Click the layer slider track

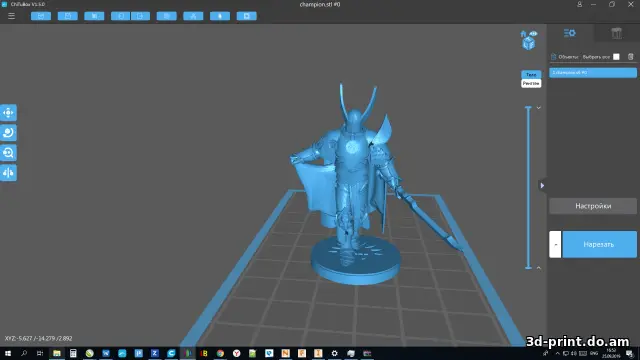pyautogui.click(x=528, y=187)
